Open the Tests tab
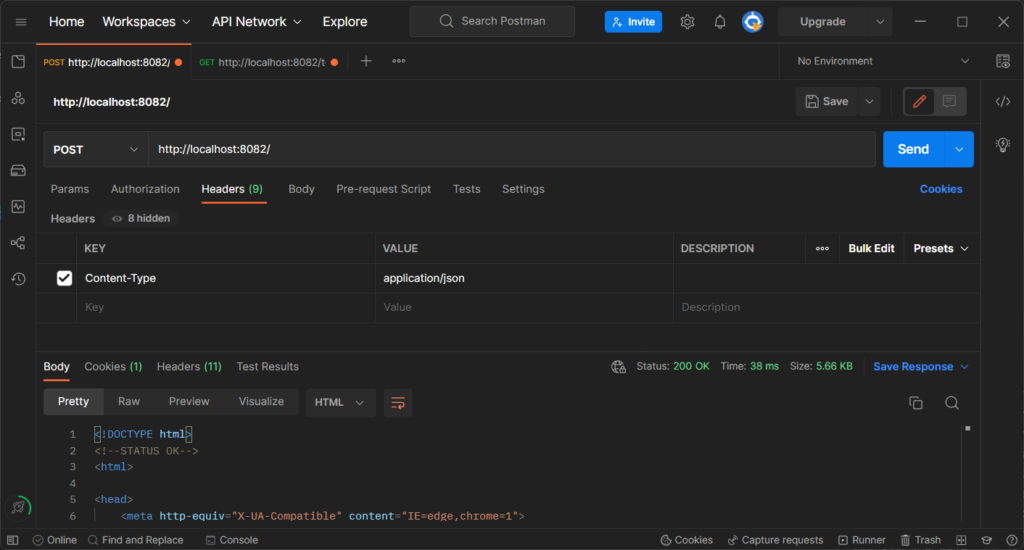This screenshot has width=1024, height=550. click(466, 189)
